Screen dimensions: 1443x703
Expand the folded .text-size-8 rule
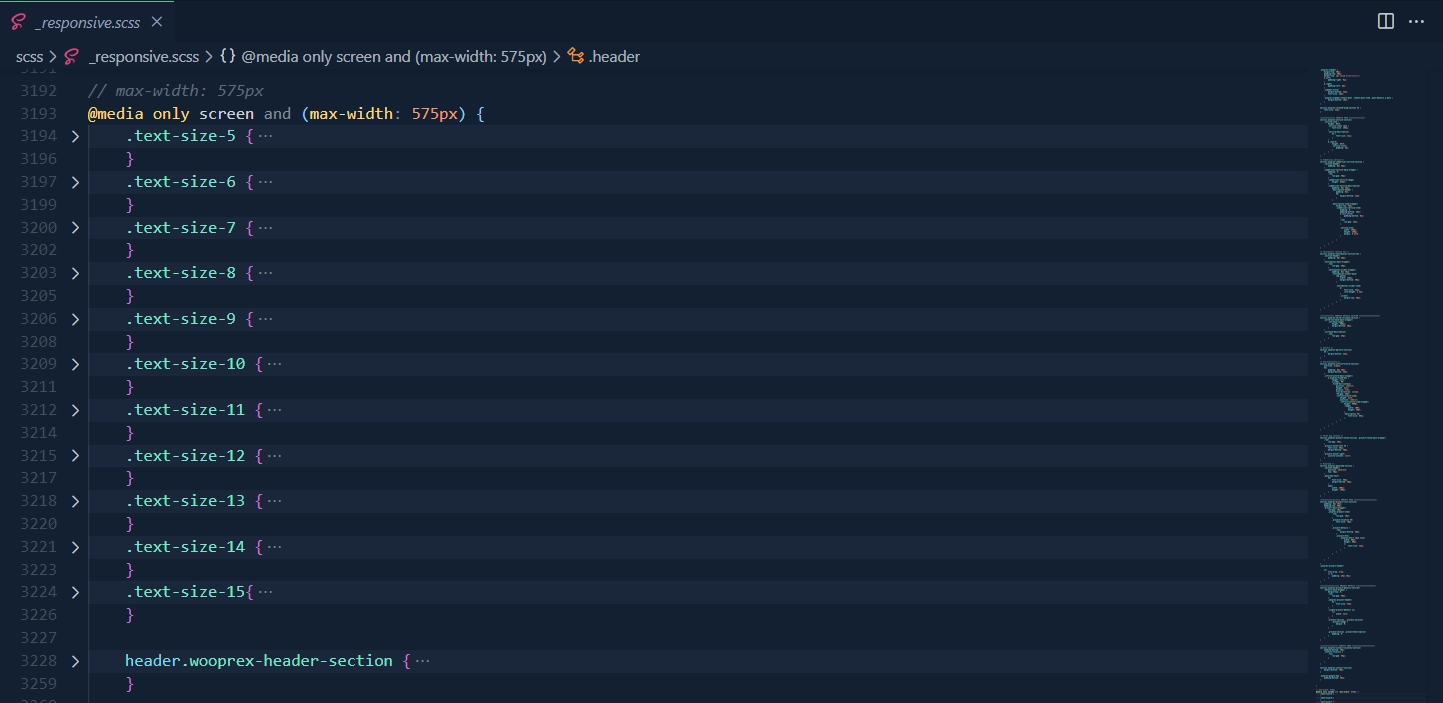pos(75,273)
